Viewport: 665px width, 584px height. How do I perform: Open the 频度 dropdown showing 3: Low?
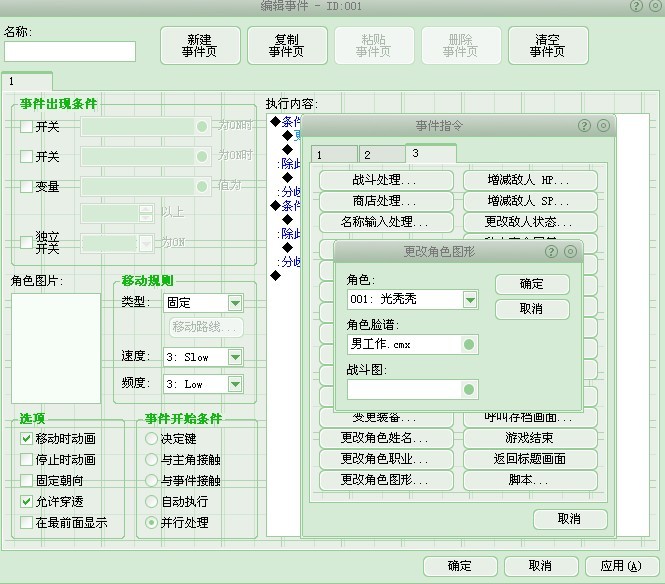(x=235, y=384)
